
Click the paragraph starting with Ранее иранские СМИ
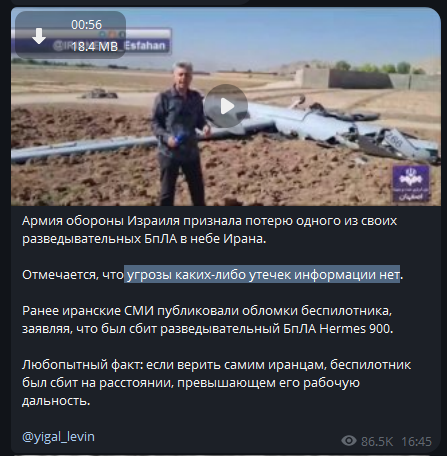click(x=208, y=319)
